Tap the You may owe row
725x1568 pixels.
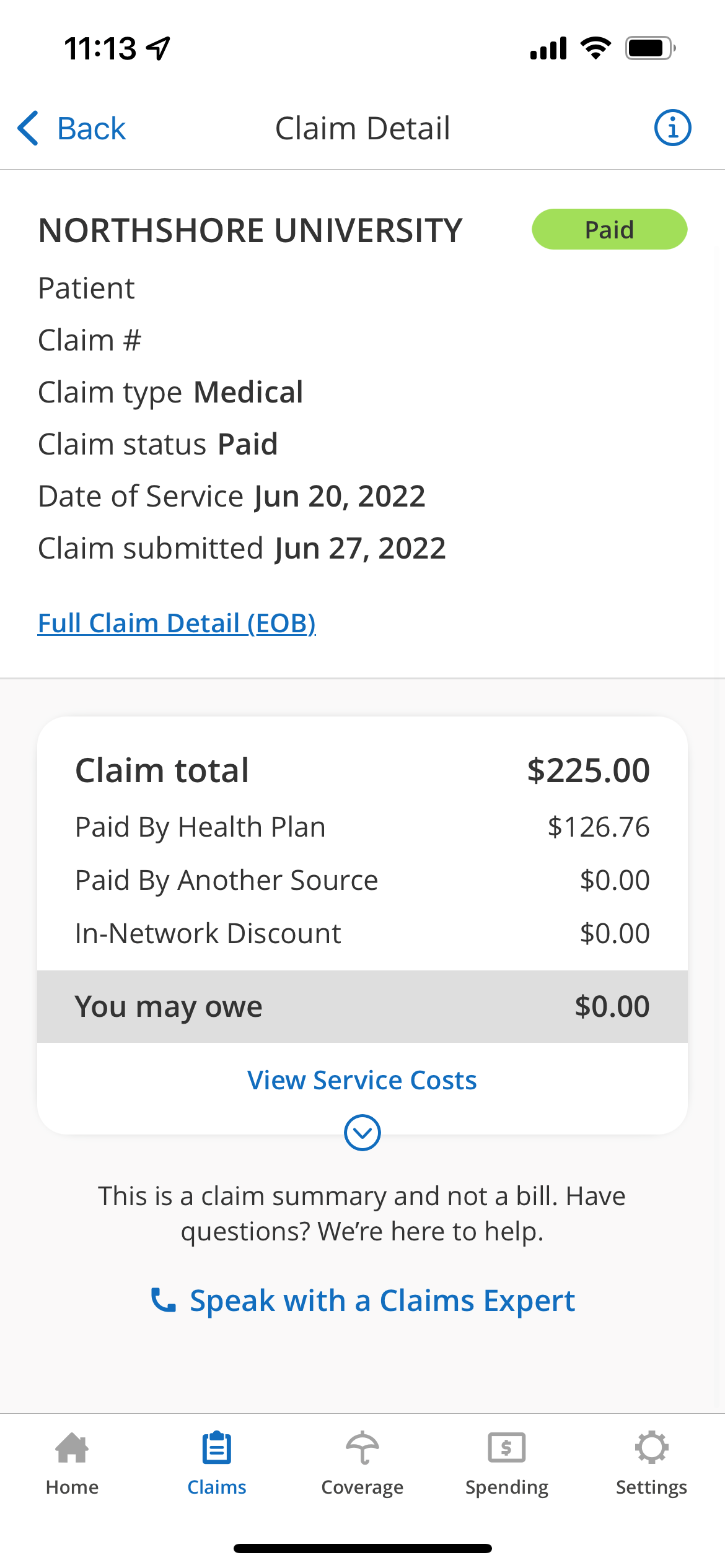pyautogui.click(x=362, y=1006)
